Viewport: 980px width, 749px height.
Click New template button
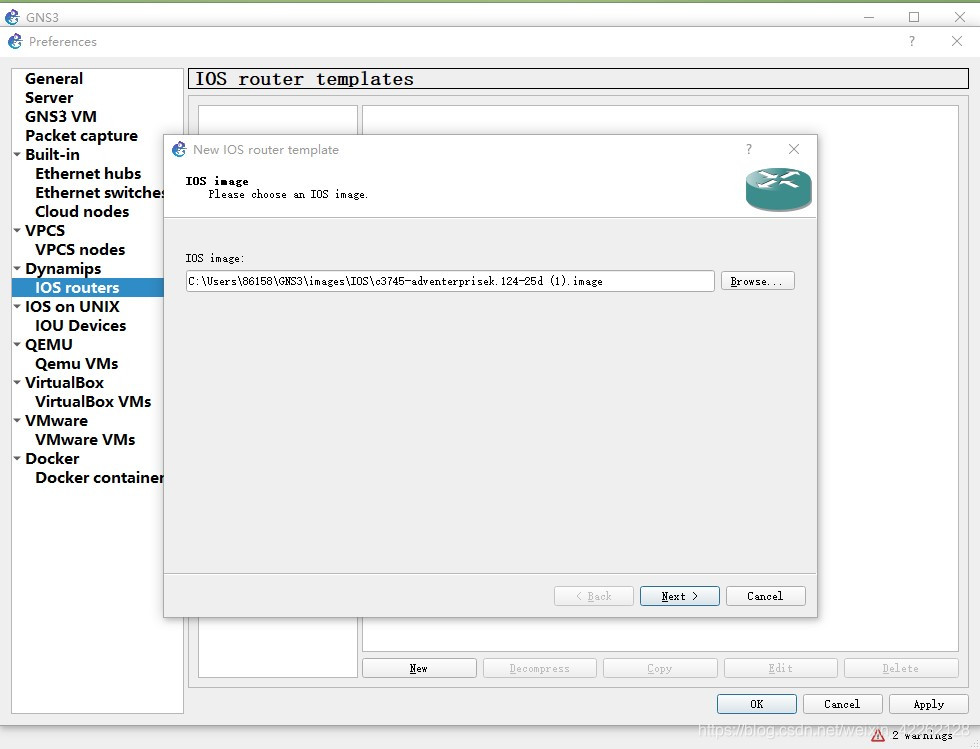419,668
